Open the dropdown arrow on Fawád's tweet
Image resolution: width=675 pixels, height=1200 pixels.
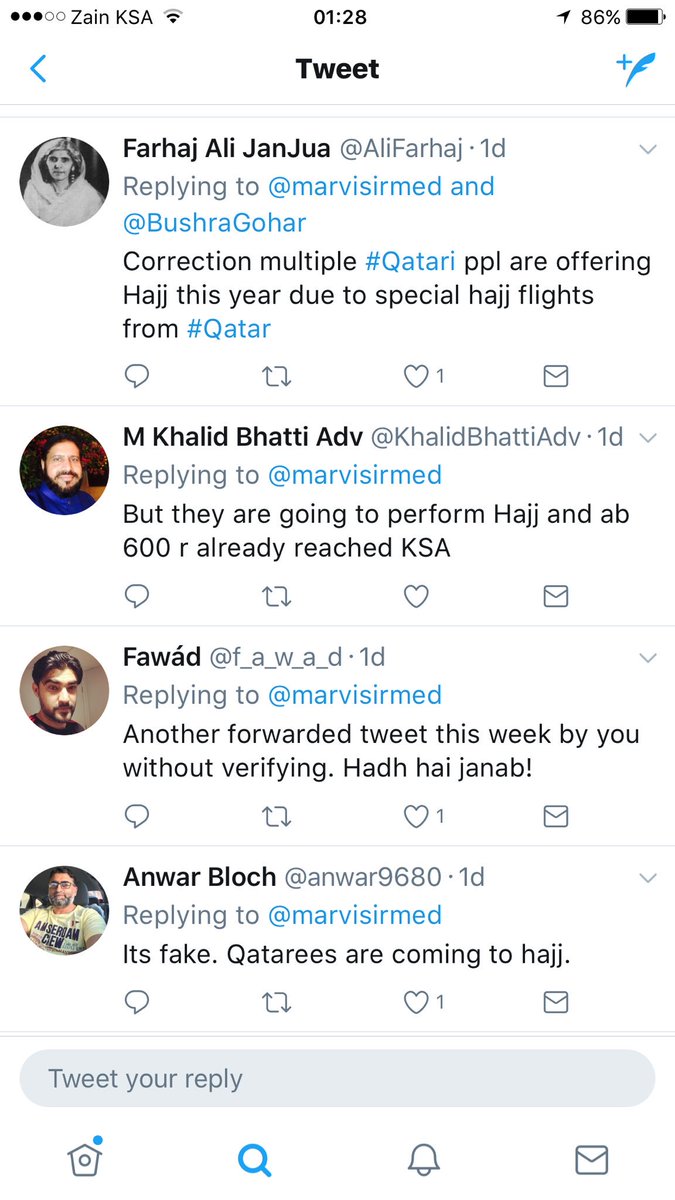pos(648,658)
